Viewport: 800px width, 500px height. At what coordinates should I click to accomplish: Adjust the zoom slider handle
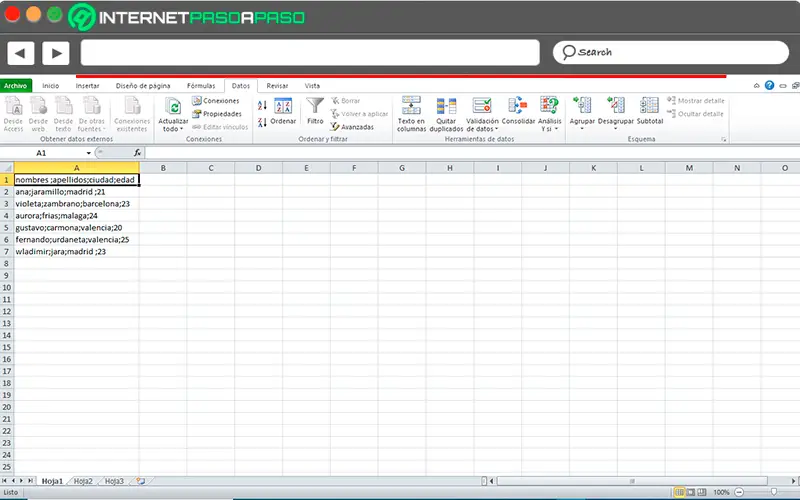(x=774, y=492)
